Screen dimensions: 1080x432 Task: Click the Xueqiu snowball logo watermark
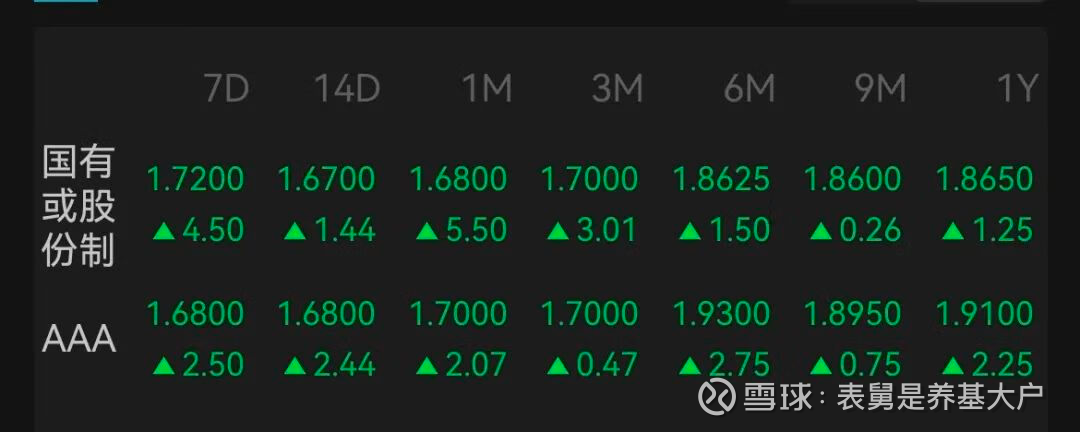coord(717,395)
